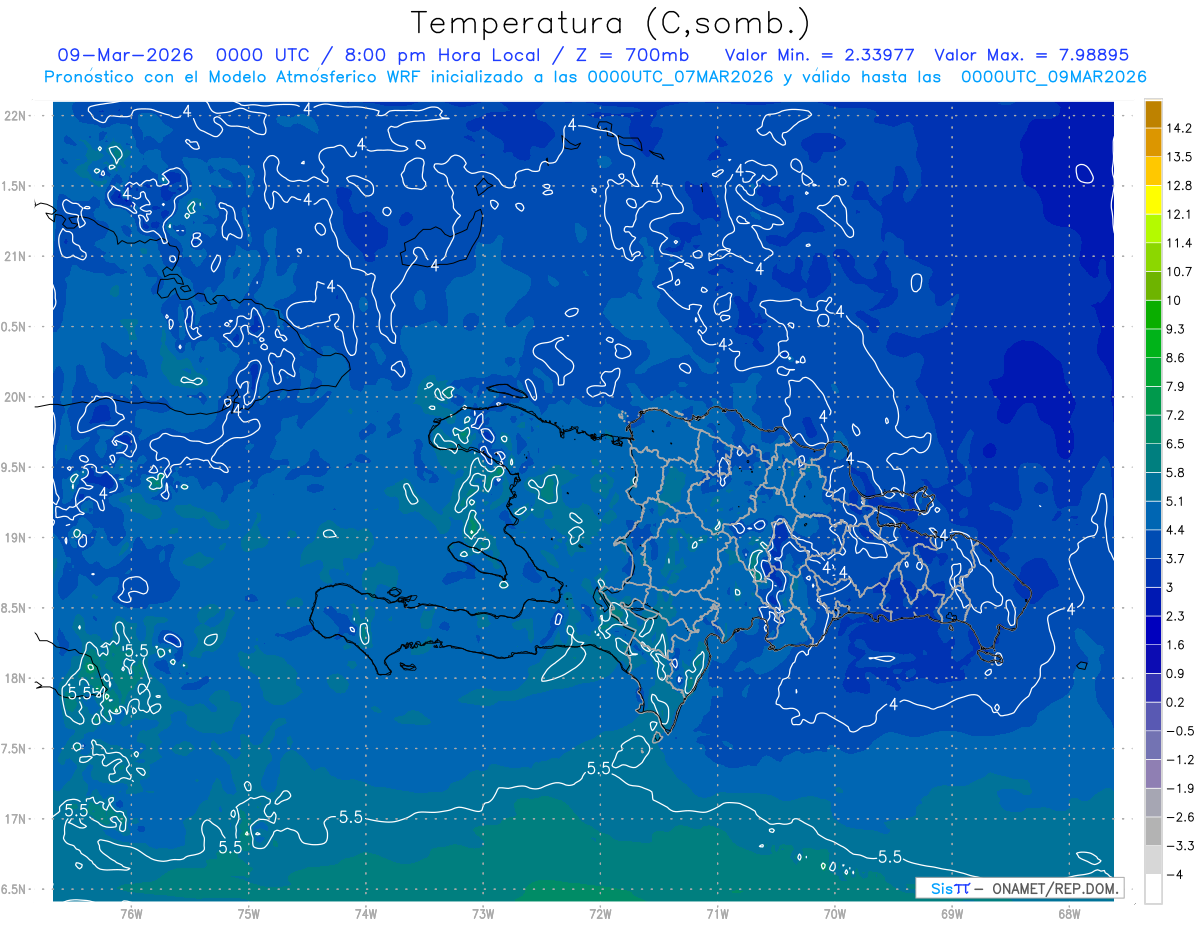Click the 10.7 color bar label
Viewport: 1200px width, 927px height.
tap(1179, 272)
